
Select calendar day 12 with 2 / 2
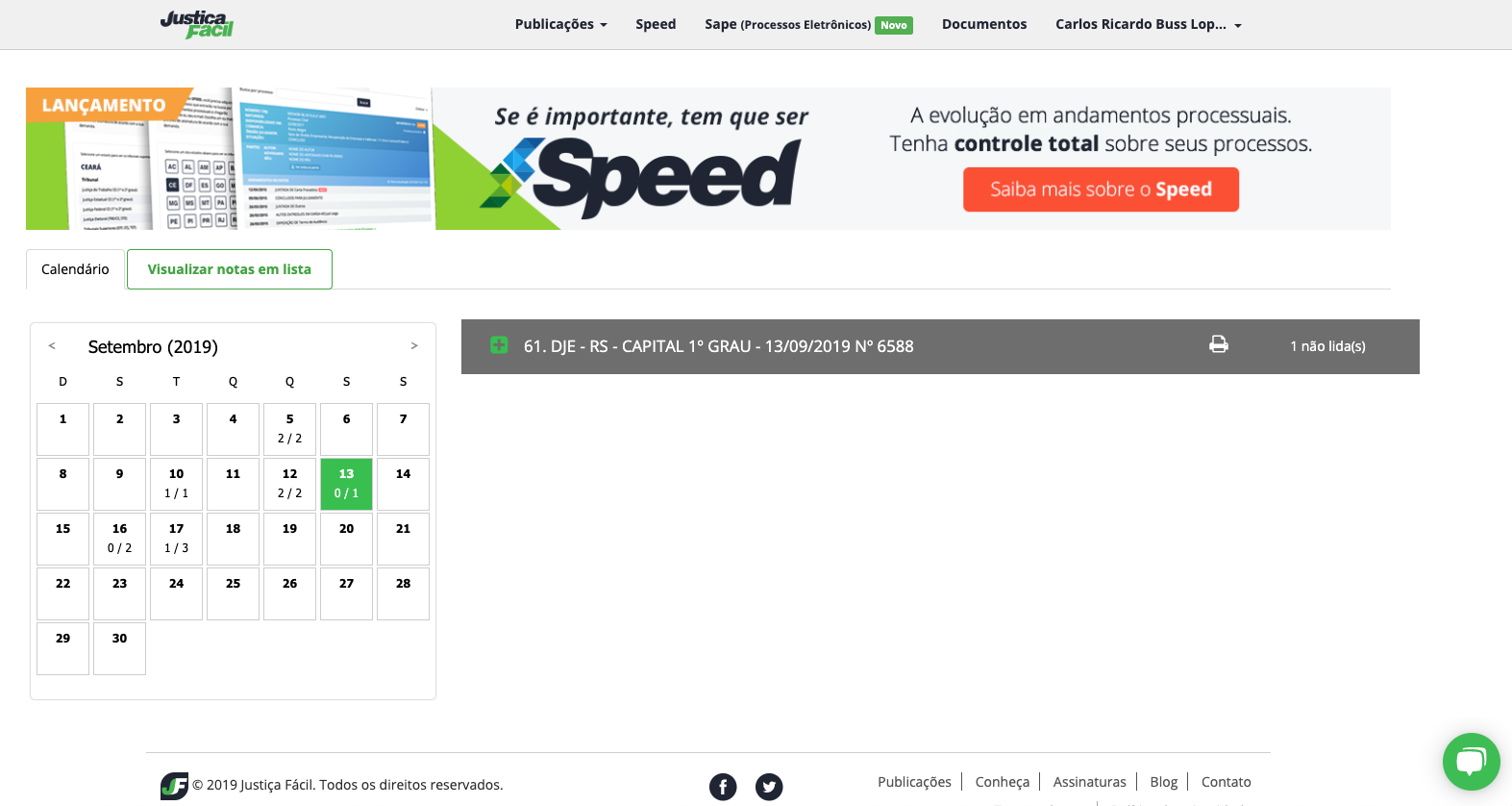pos(289,484)
